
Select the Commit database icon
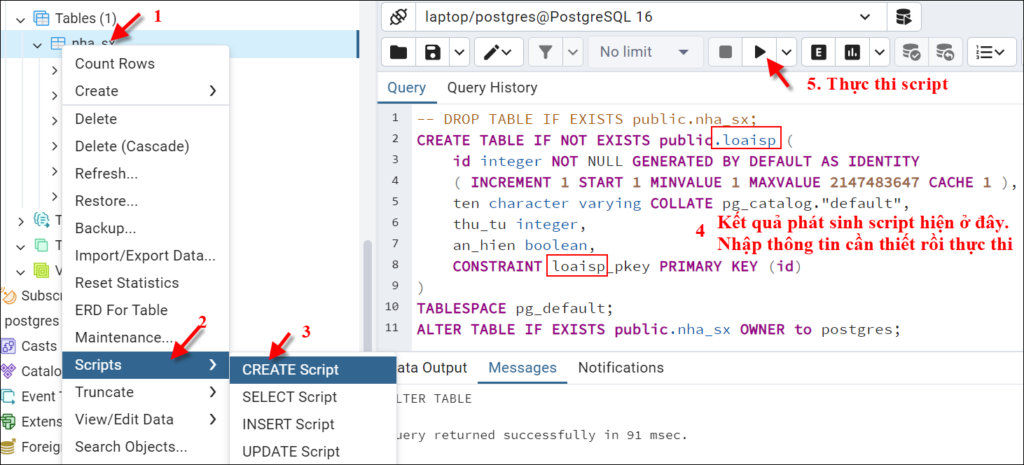[911, 52]
